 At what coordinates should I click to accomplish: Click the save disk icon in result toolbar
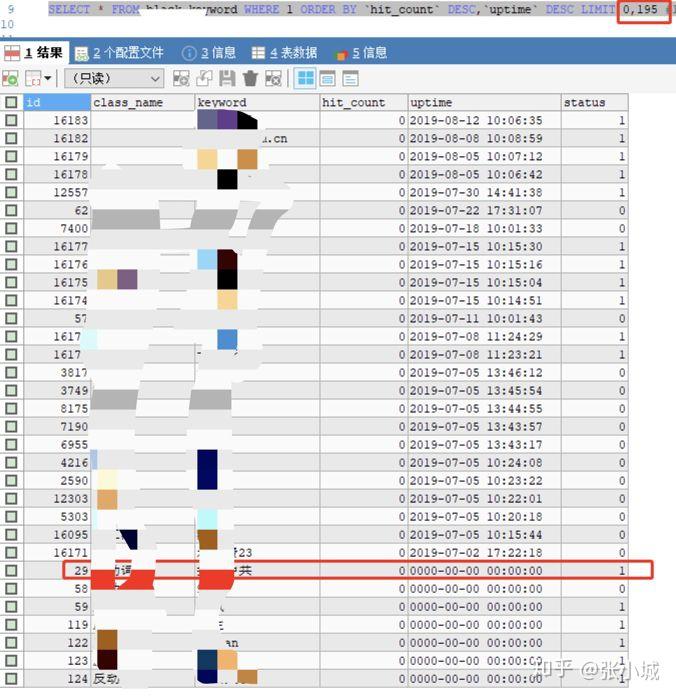click(x=227, y=79)
